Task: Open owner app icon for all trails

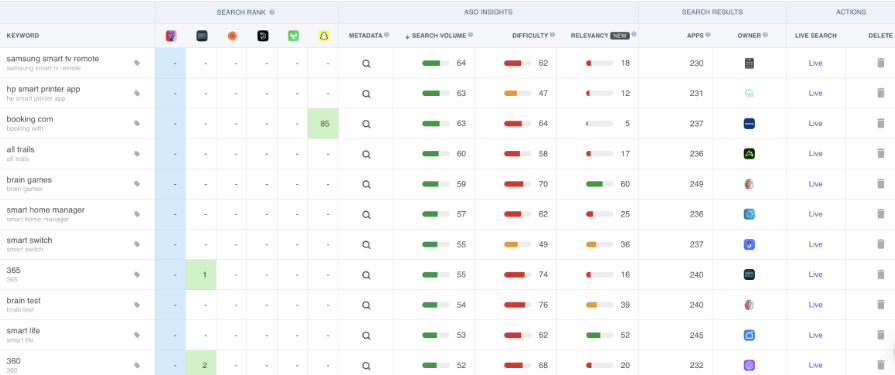Action: tap(749, 154)
